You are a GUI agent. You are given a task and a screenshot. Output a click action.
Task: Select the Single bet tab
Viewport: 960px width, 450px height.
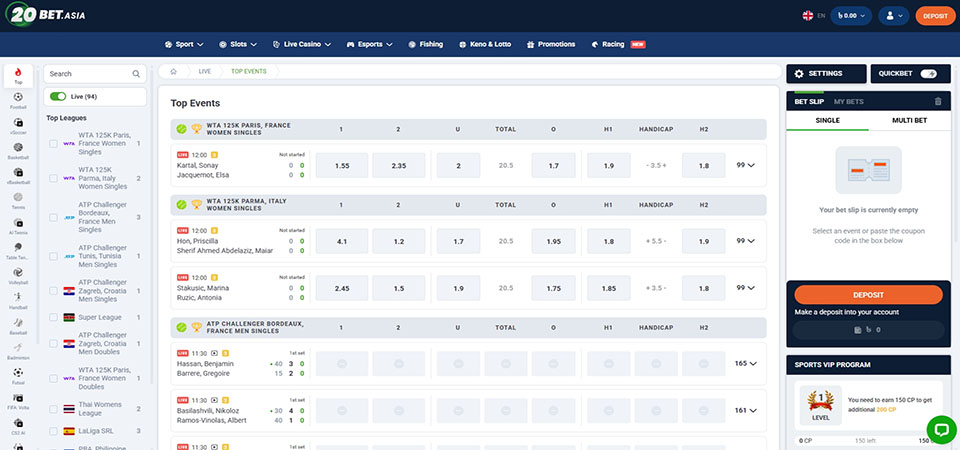point(827,121)
